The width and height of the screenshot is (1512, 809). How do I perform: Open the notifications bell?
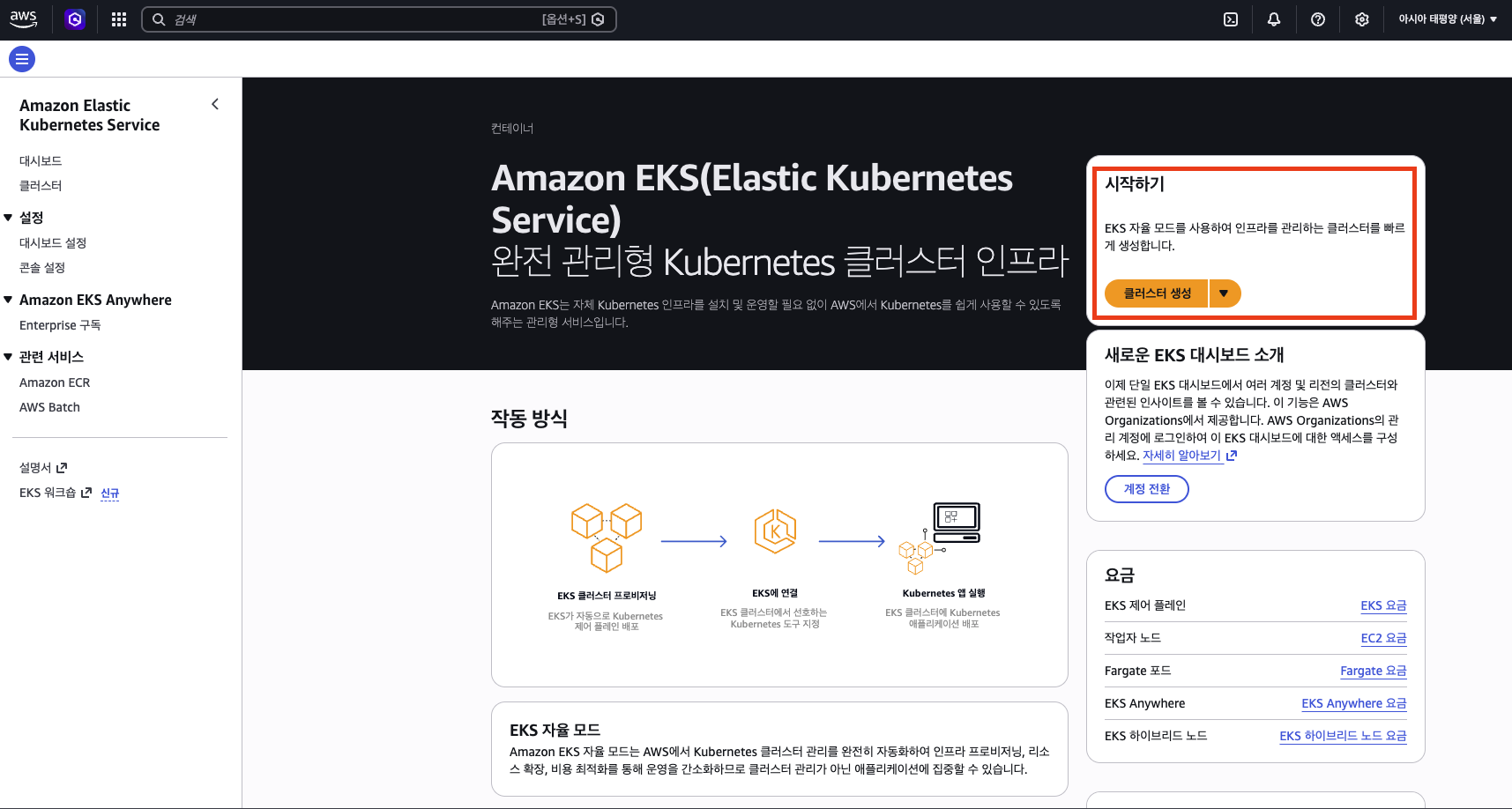(1274, 19)
